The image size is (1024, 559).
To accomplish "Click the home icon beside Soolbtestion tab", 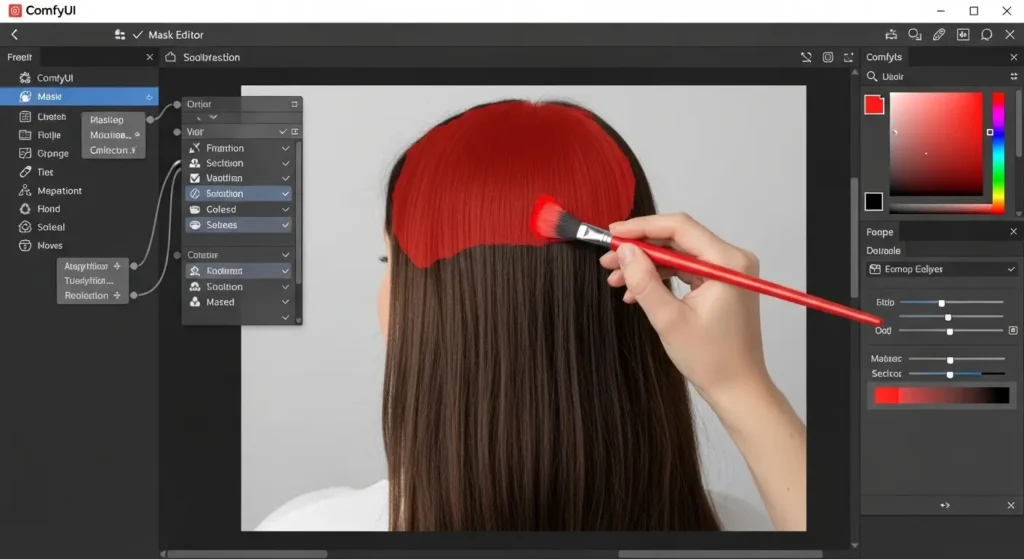I will tap(170, 58).
